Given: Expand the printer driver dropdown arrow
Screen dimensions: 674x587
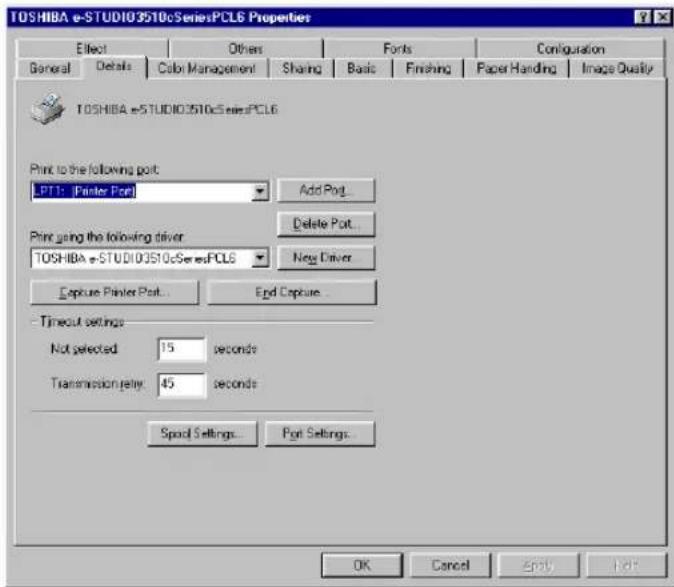Looking at the screenshot, I should tap(260, 258).
